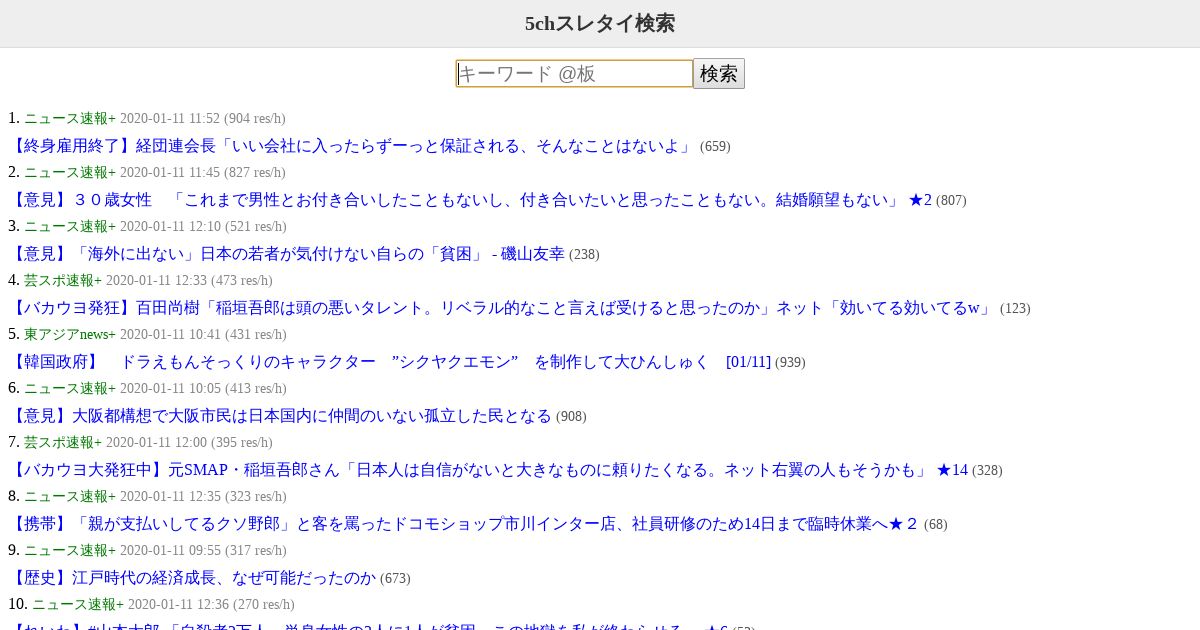
Task: Select 芸スポ速報+ board on entry 7
Action: tap(63, 442)
